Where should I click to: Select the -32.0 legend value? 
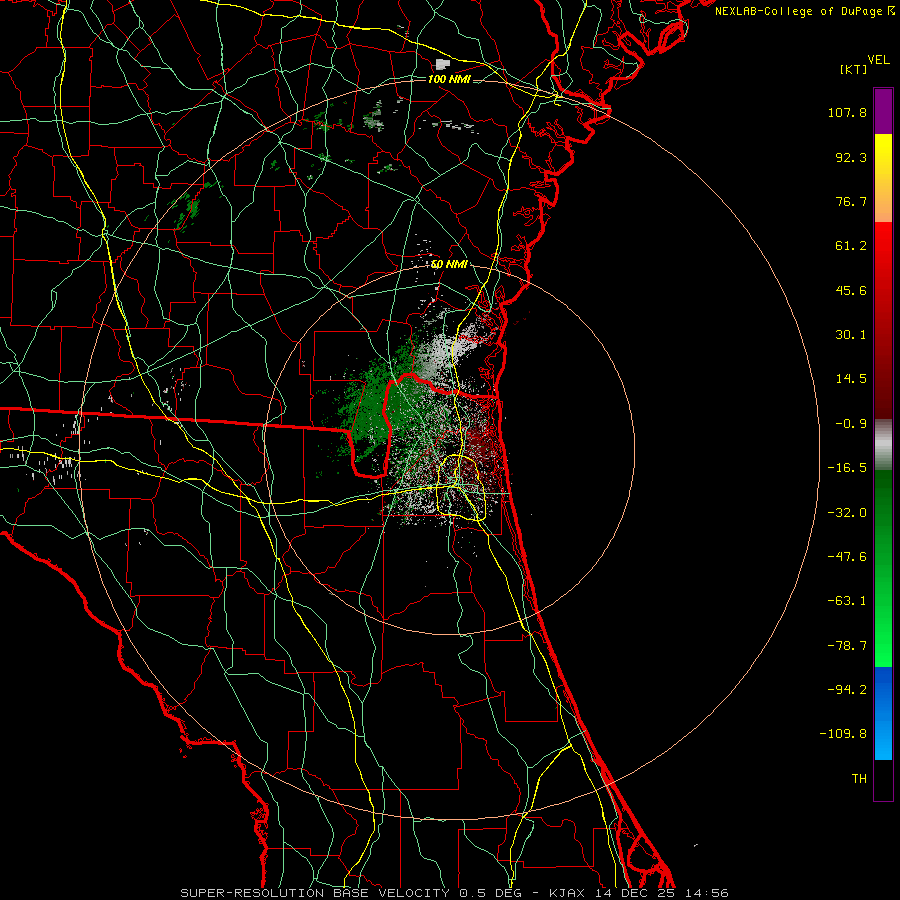(847, 513)
